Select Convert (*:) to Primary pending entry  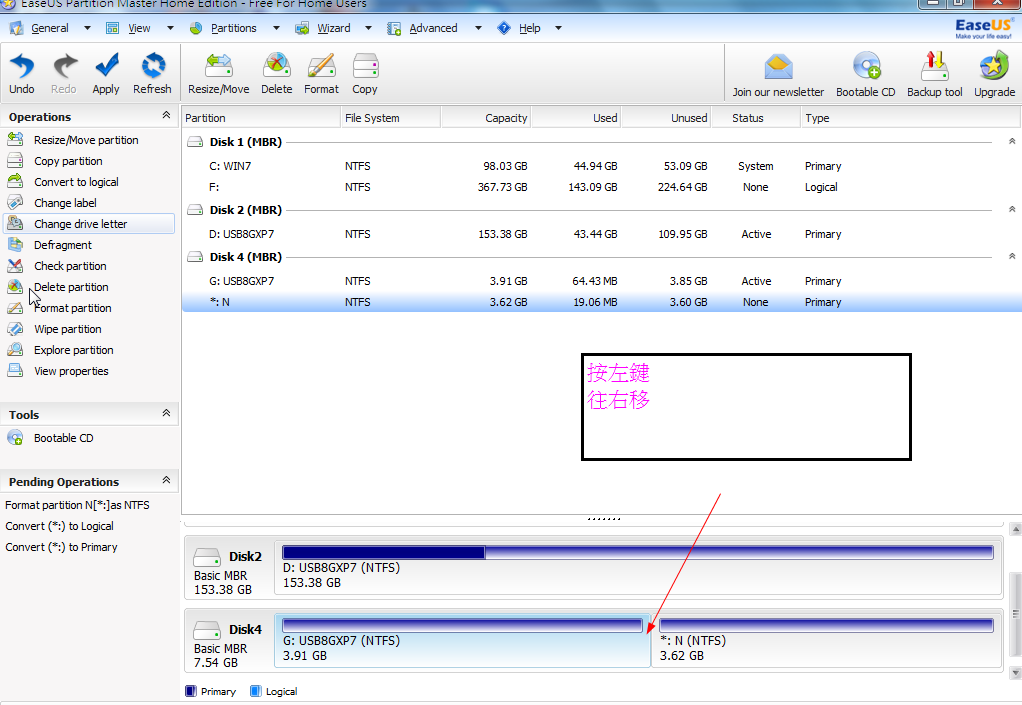point(61,547)
